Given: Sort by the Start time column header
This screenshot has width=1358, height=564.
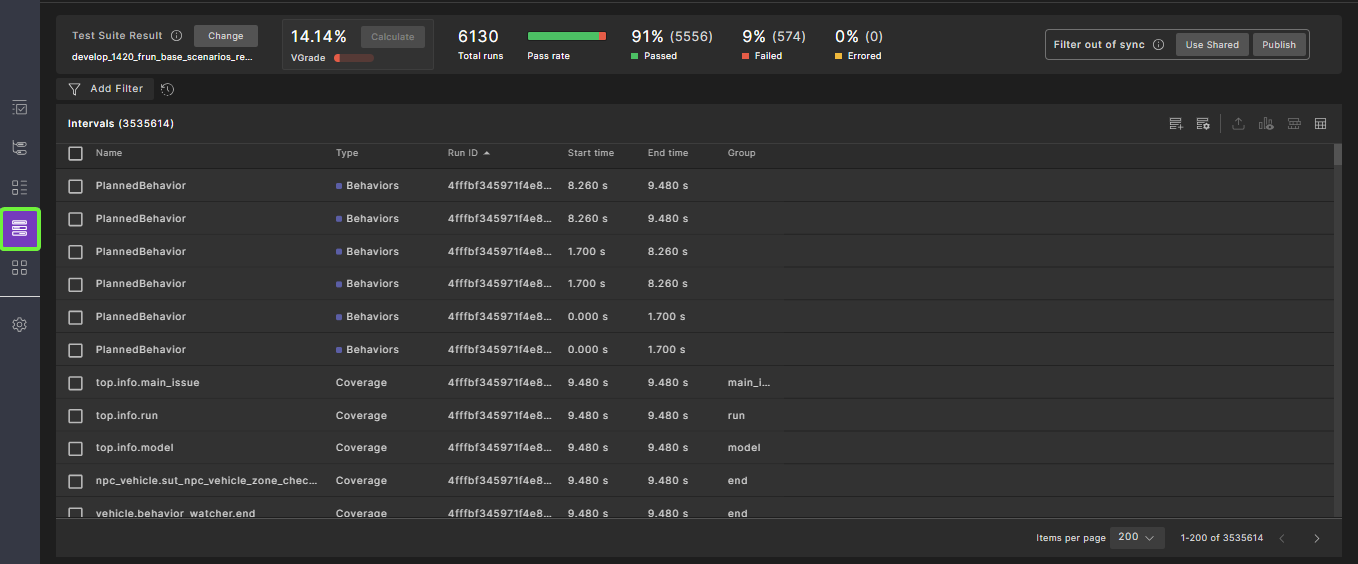Looking at the screenshot, I should pos(590,153).
